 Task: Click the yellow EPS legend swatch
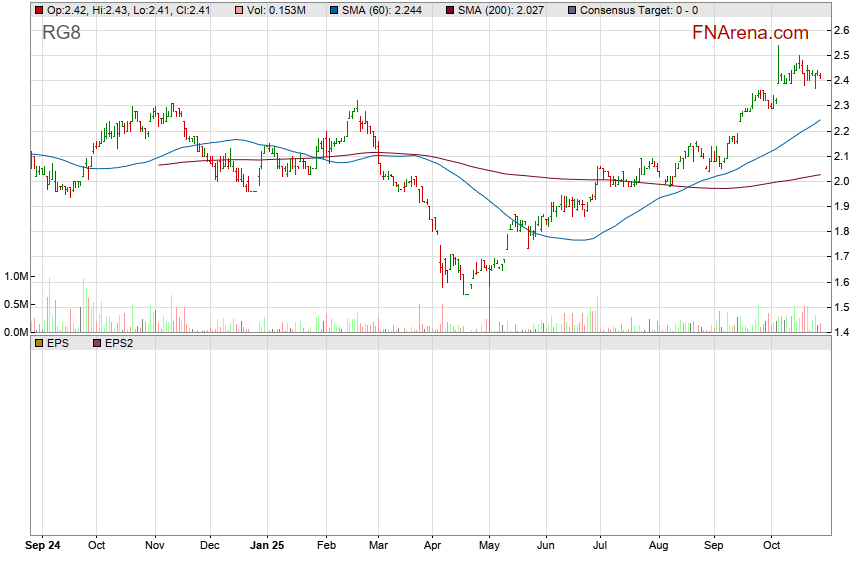(38, 343)
